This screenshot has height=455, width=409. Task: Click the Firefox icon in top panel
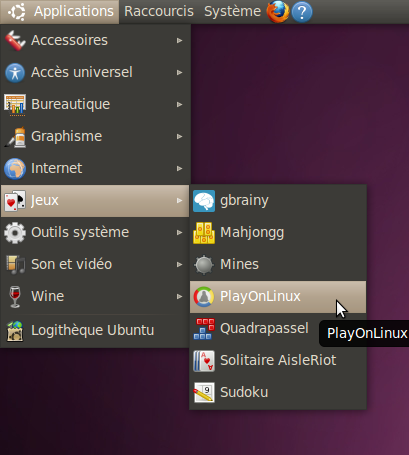278,12
